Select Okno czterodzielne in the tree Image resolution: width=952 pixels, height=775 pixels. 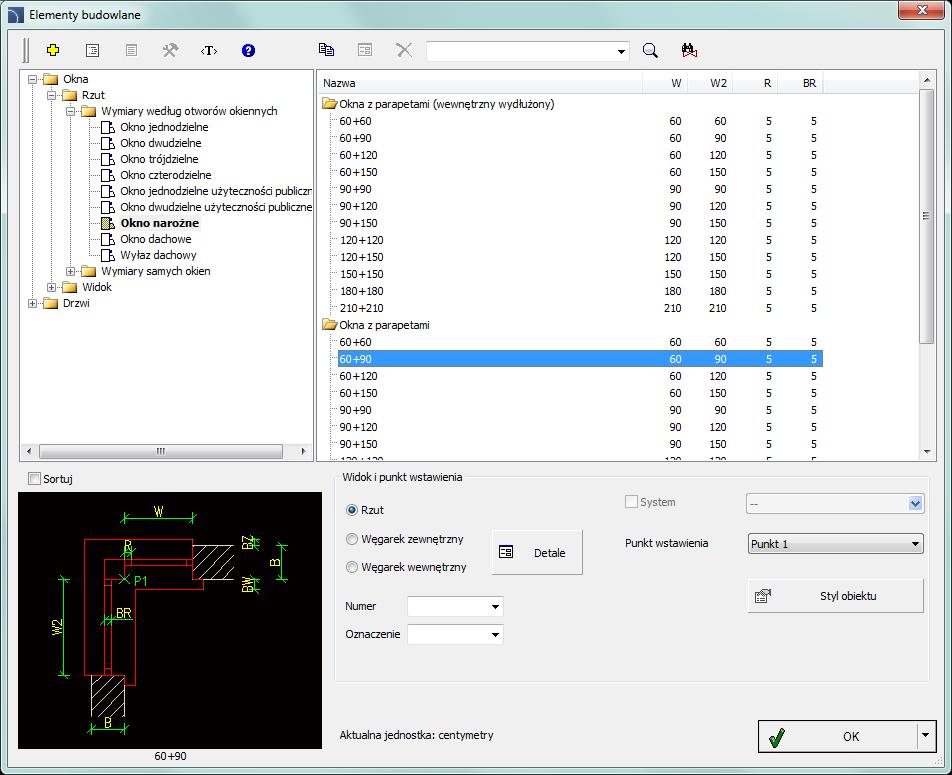[165, 175]
